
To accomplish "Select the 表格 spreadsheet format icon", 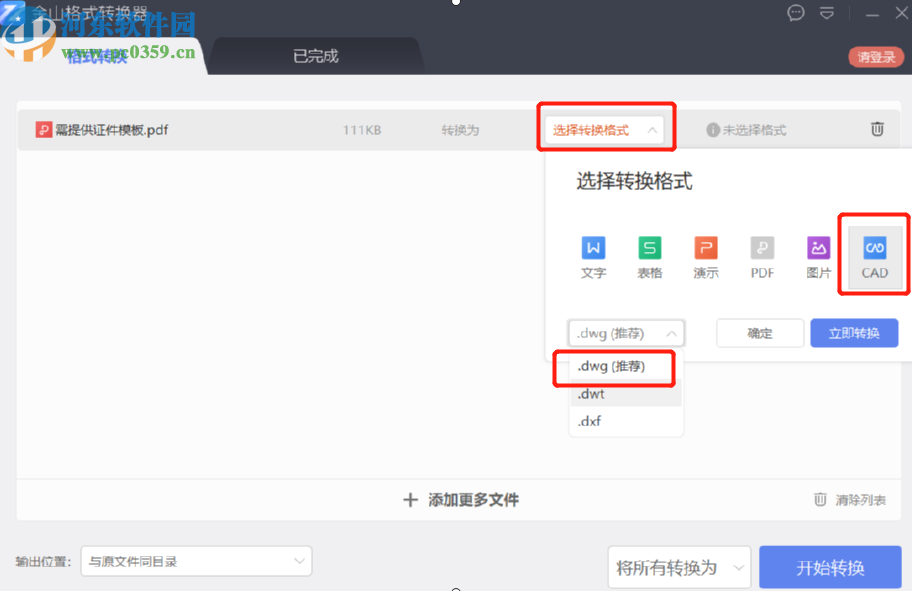I will pyautogui.click(x=650, y=258).
